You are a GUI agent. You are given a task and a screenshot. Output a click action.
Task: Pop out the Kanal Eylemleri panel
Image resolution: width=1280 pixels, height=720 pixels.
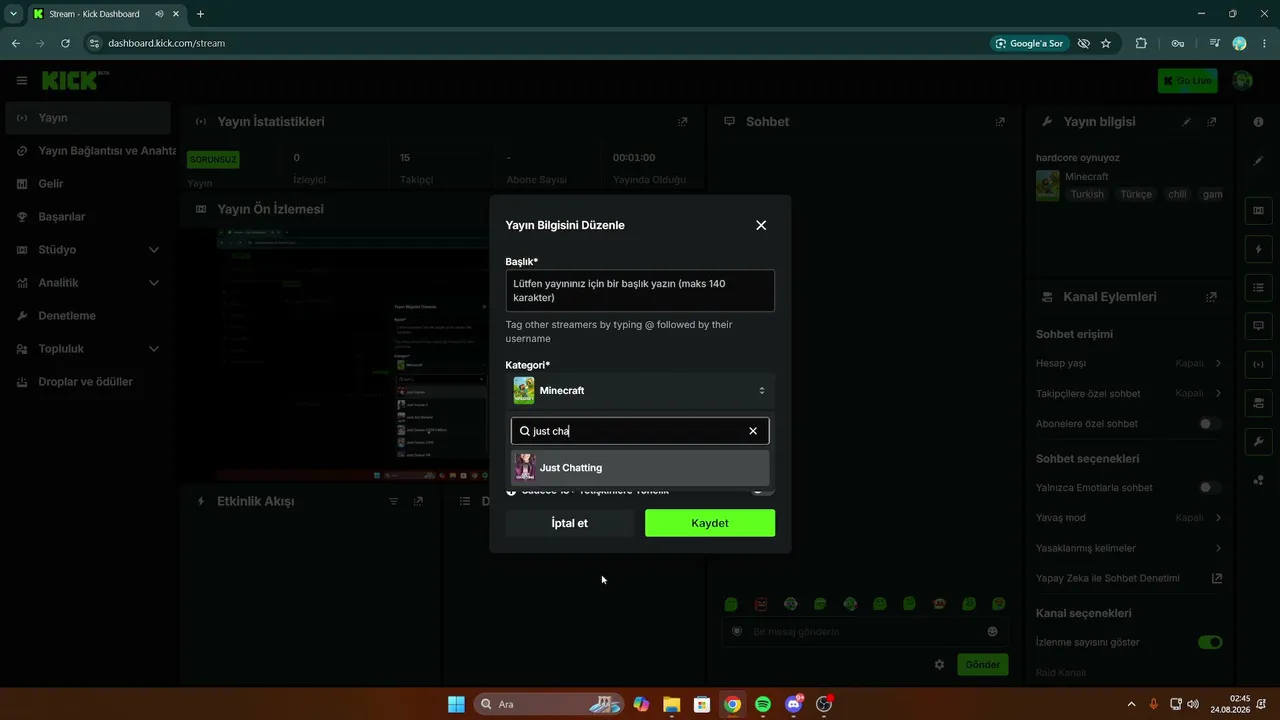click(1212, 297)
